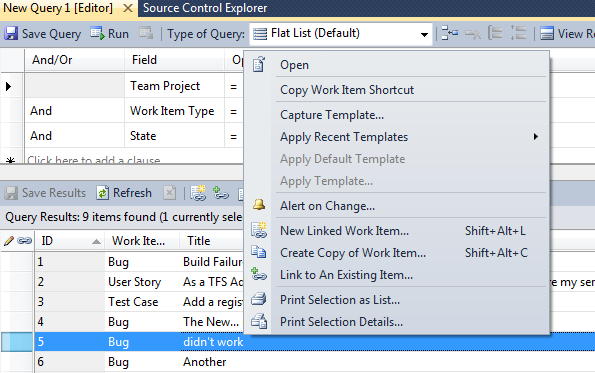595x373 pixels.
Task: Choose Print Selection as List...
Action: click(x=340, y=300)
